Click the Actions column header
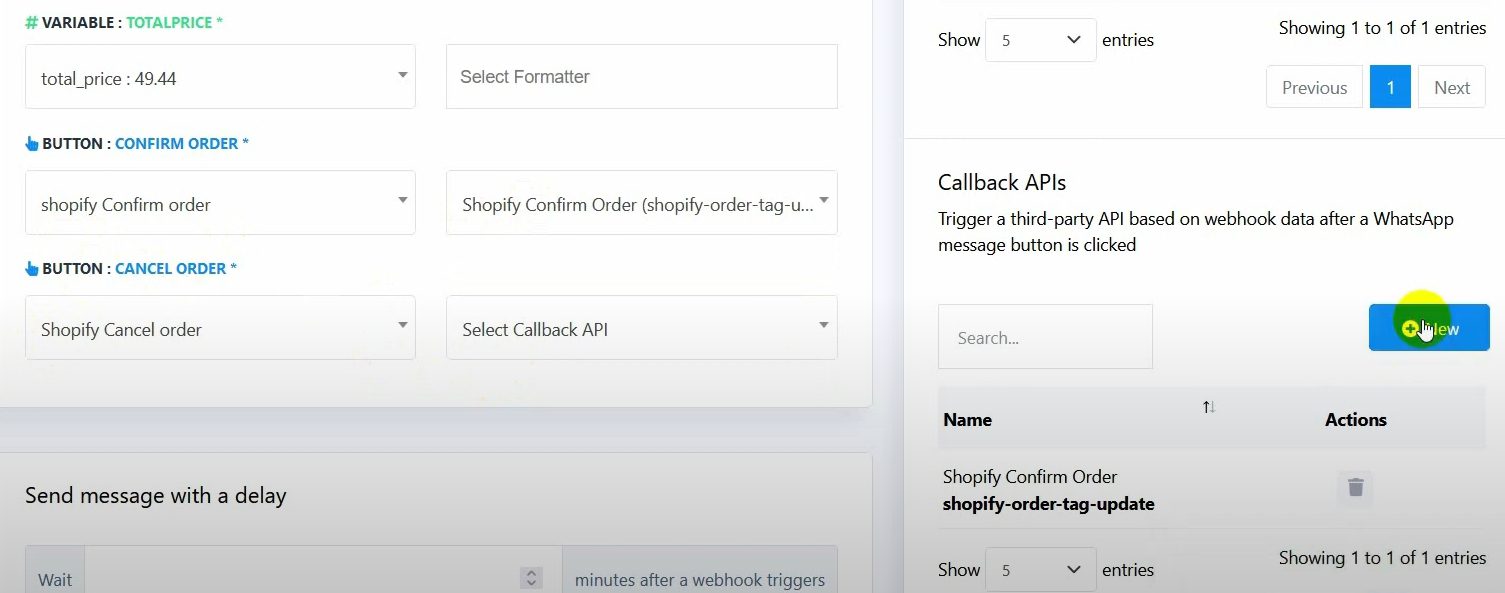The width and height of the screenshot is (1505, 593). pyautogui.click(x=1355, y=420)
